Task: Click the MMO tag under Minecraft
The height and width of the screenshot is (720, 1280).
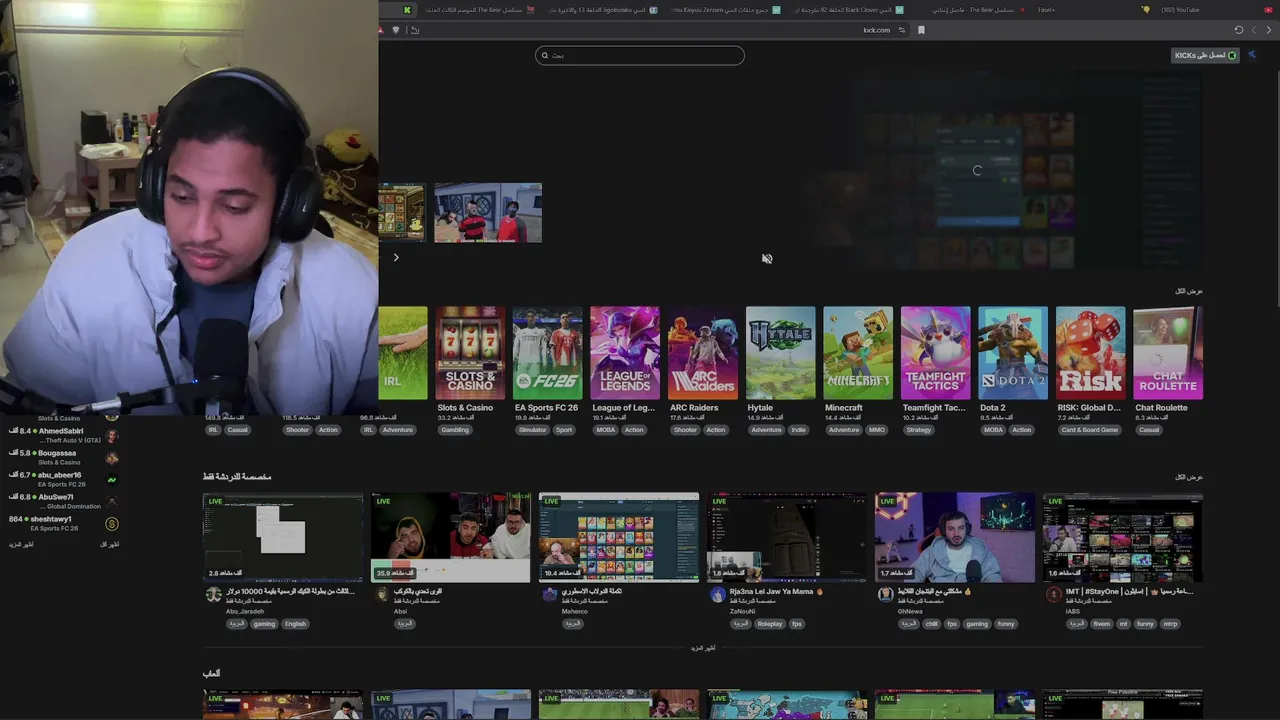Action: 877,430
